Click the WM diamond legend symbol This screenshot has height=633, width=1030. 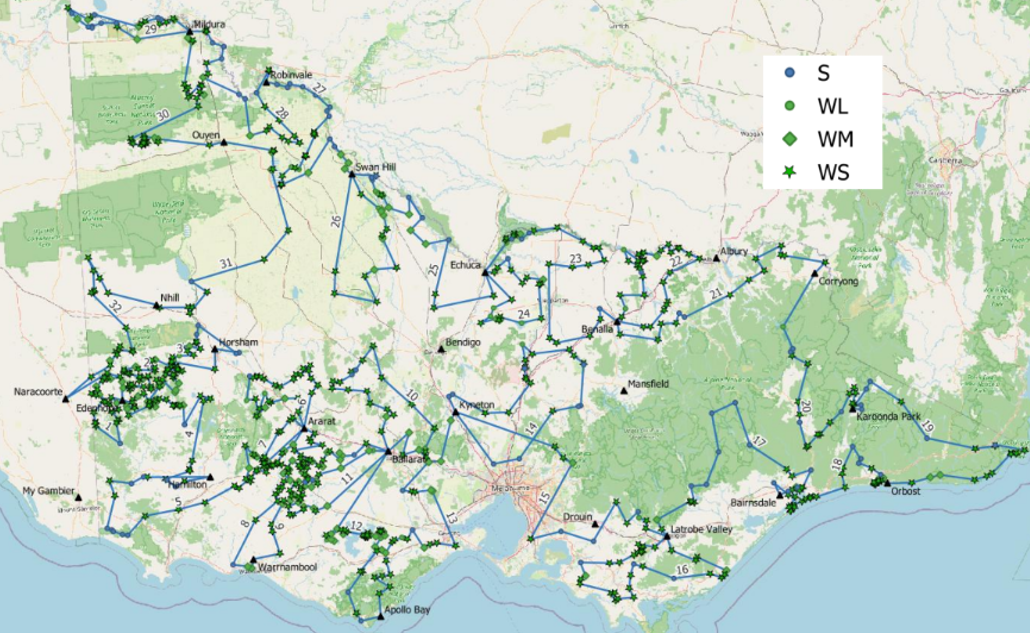(790, 139)
